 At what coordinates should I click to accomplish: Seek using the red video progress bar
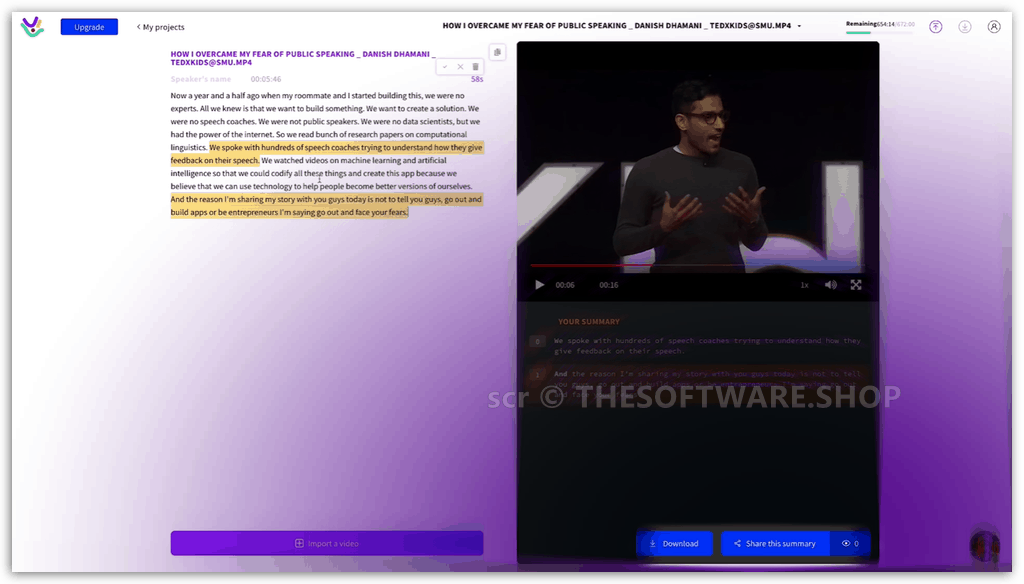tap(697, 265)
